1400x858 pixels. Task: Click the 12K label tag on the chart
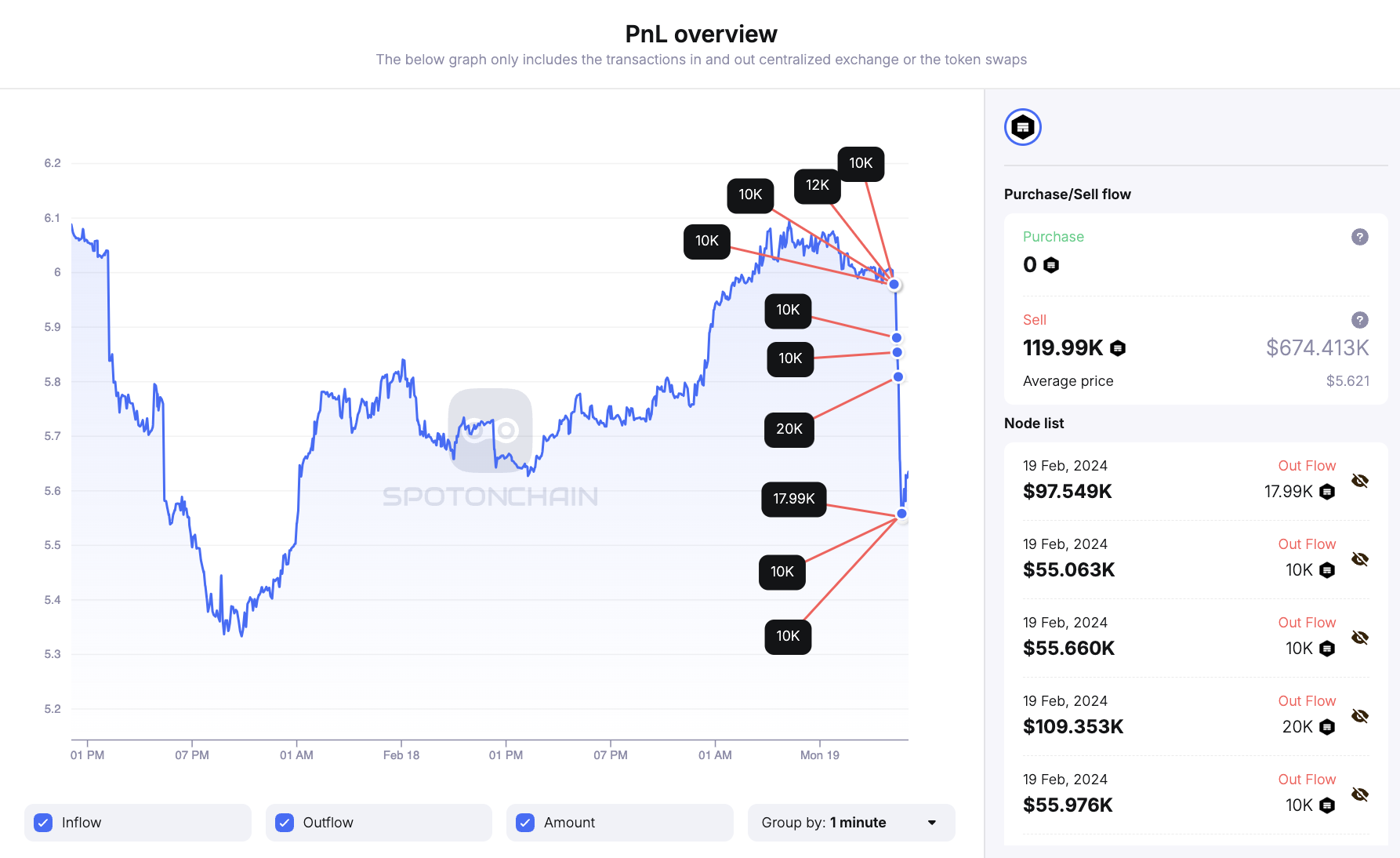coord(818,185)
